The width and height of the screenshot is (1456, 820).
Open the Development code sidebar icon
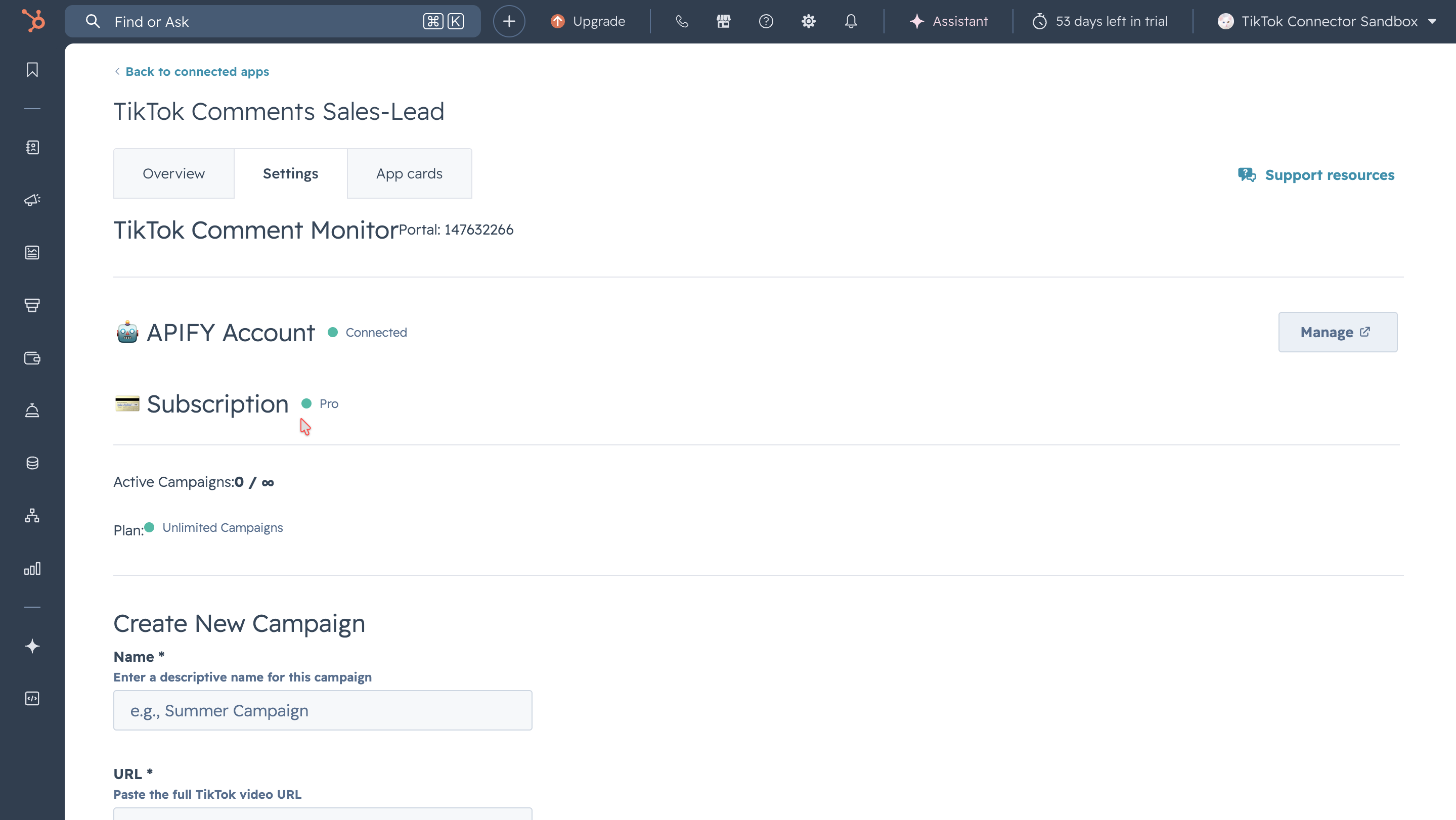[x=32, y=699]
